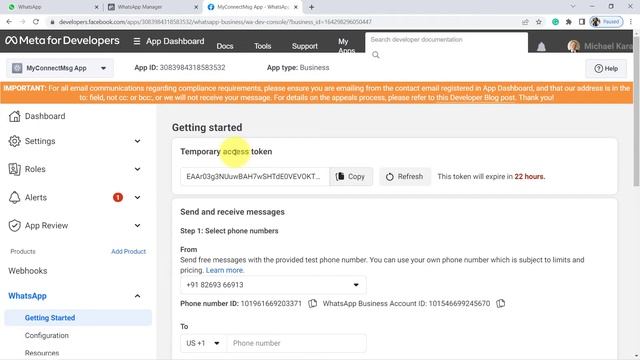Click the To phone number field
Screen dimensions: 640x360
point(296,343)
